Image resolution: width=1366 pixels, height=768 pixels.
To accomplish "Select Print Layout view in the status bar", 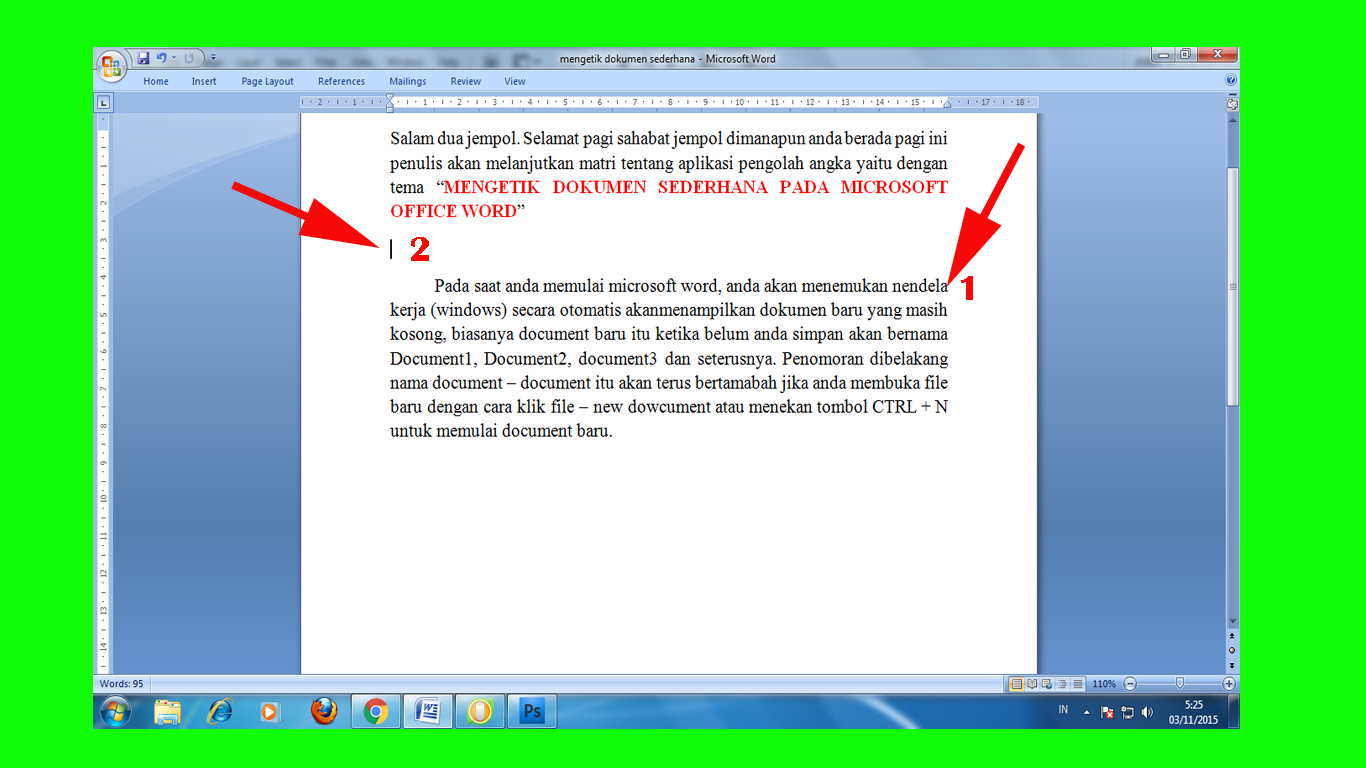I will (x=1017, y=683).
